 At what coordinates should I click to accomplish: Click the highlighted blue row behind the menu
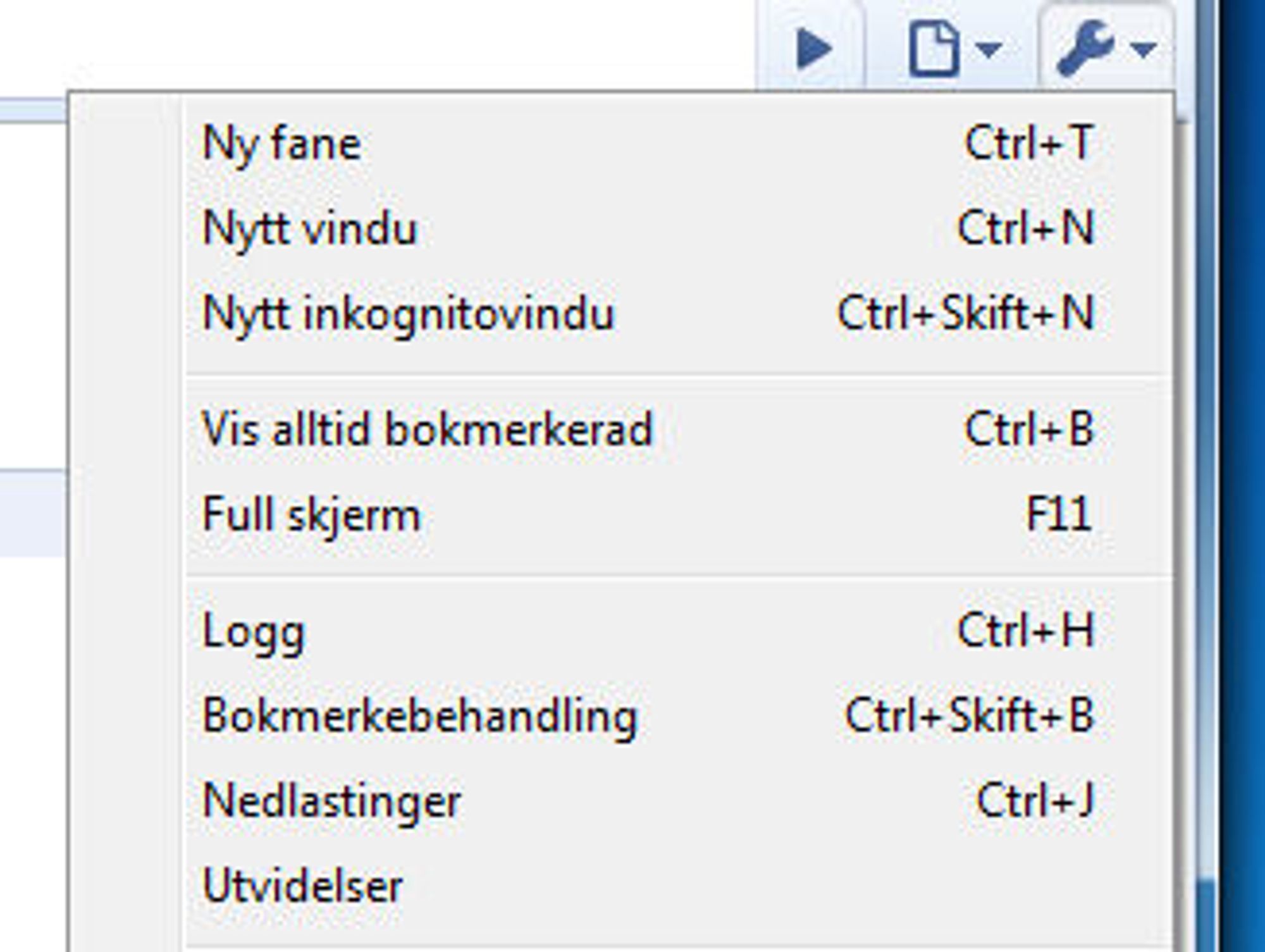pyautogui.click(x=33, y=514)
